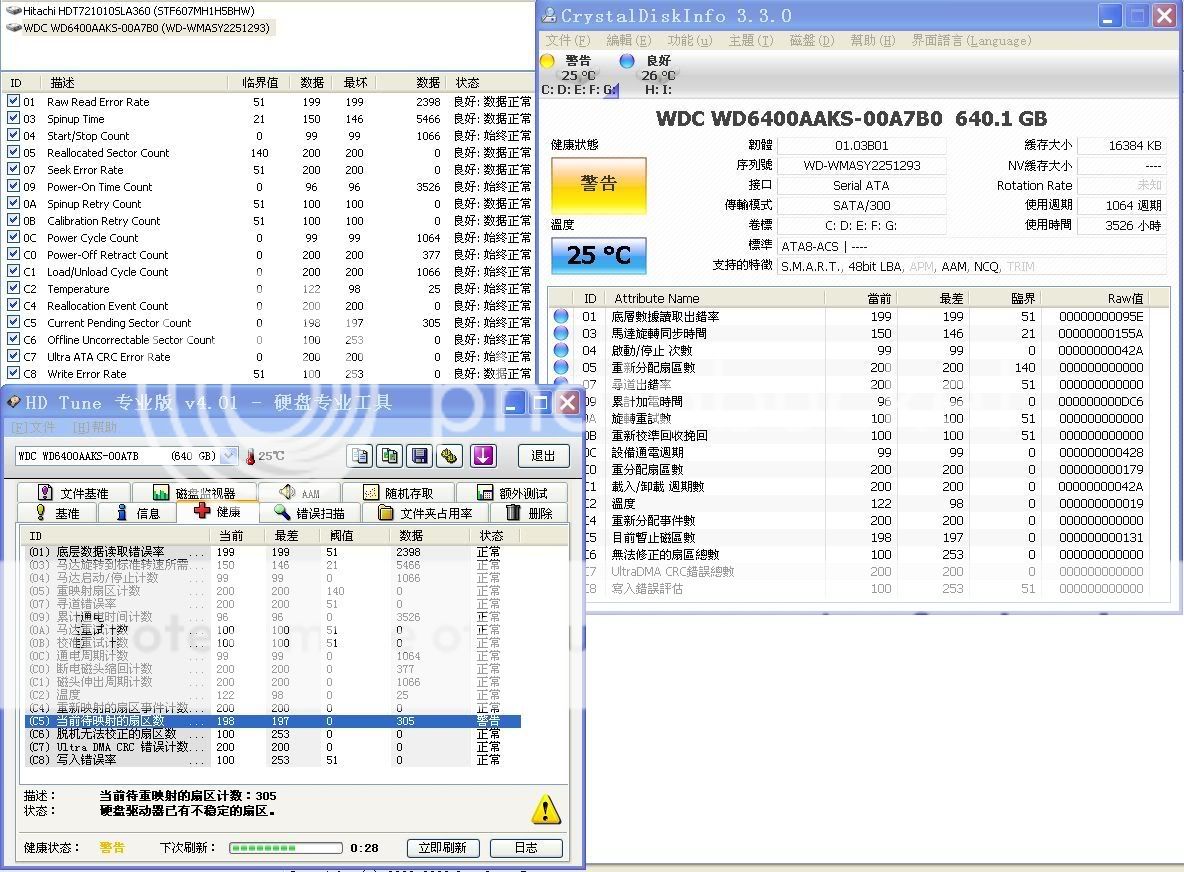Select the Hitachi HDT721010SLA360 drive entry
Image resolution: width=1184 pixels, height=872 pixels.
click(139, 11)
